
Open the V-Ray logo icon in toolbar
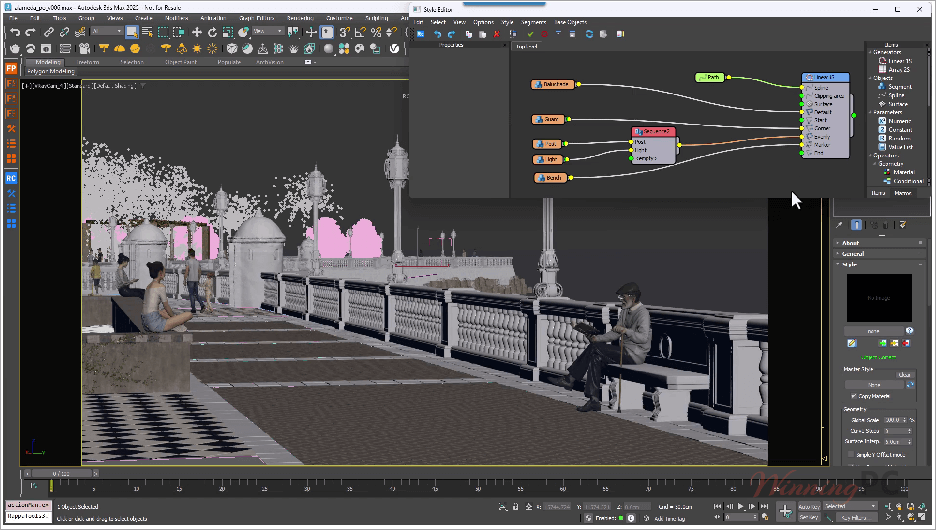(x=394, y=48)
